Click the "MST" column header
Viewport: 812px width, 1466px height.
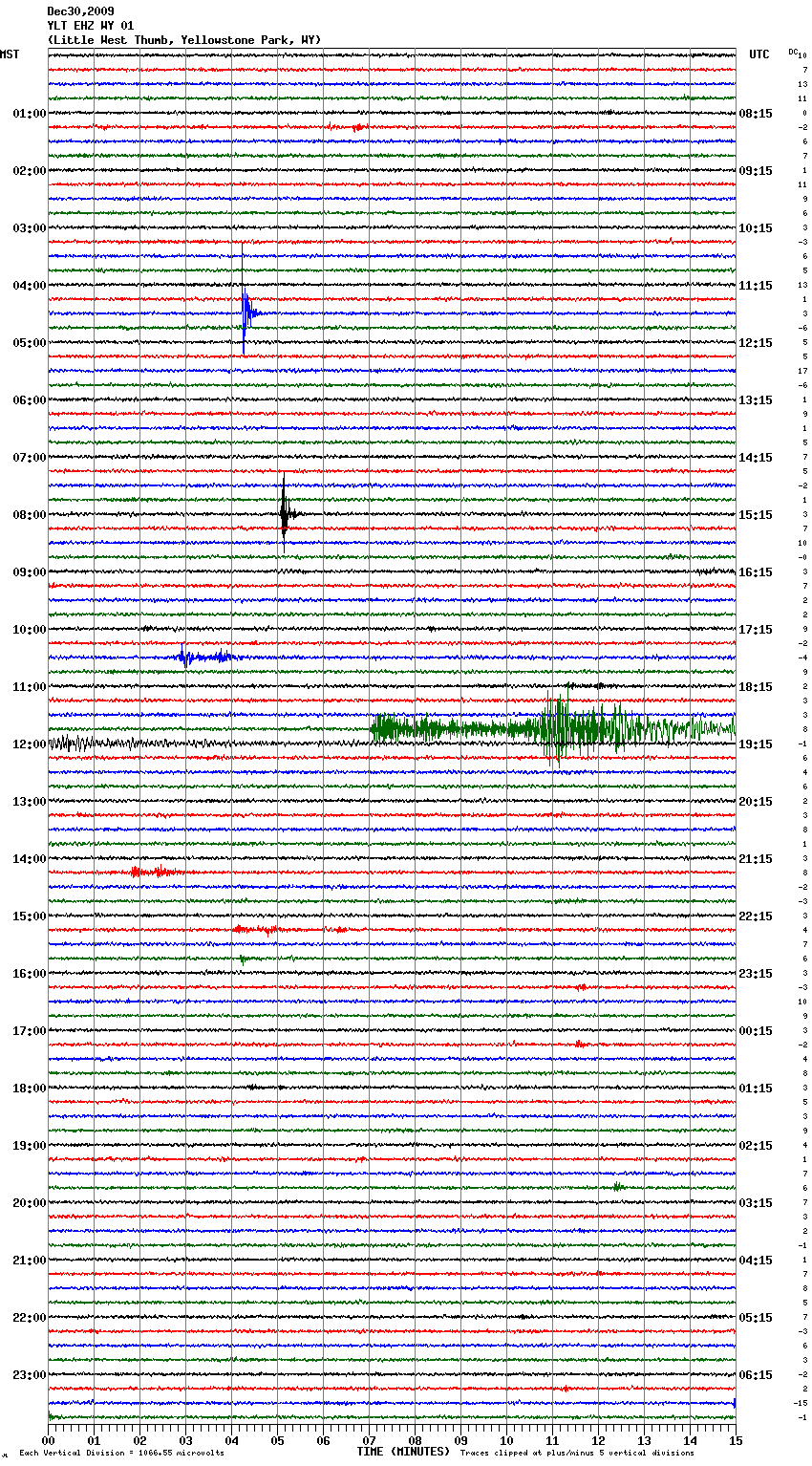tap(10, 54)
